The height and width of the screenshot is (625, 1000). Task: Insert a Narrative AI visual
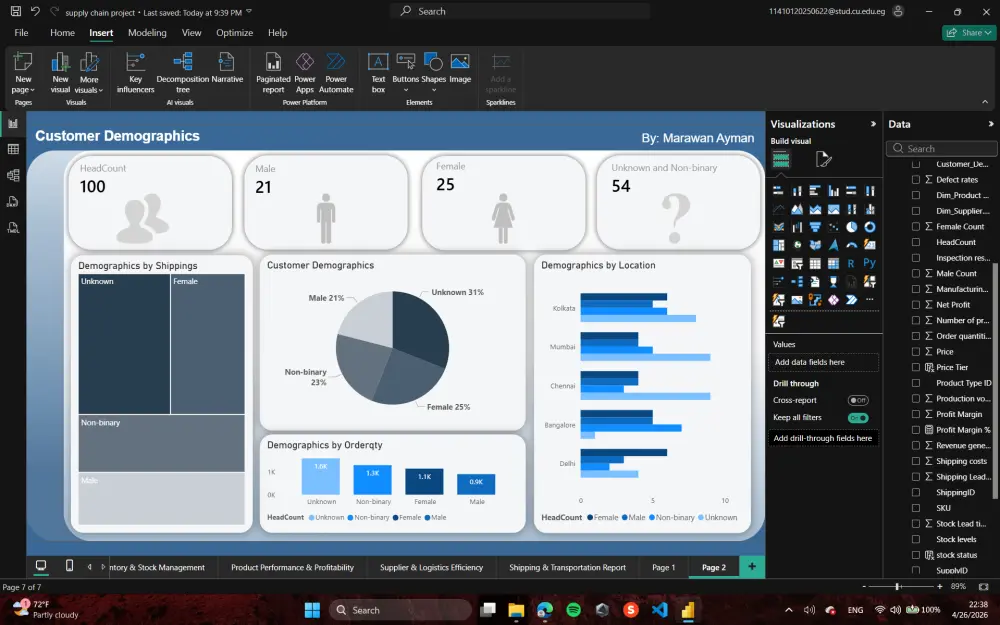point(227,68)
